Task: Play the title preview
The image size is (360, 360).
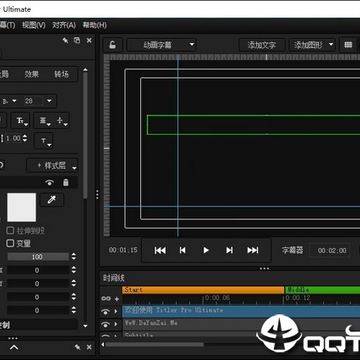Action: click(206, 250)
